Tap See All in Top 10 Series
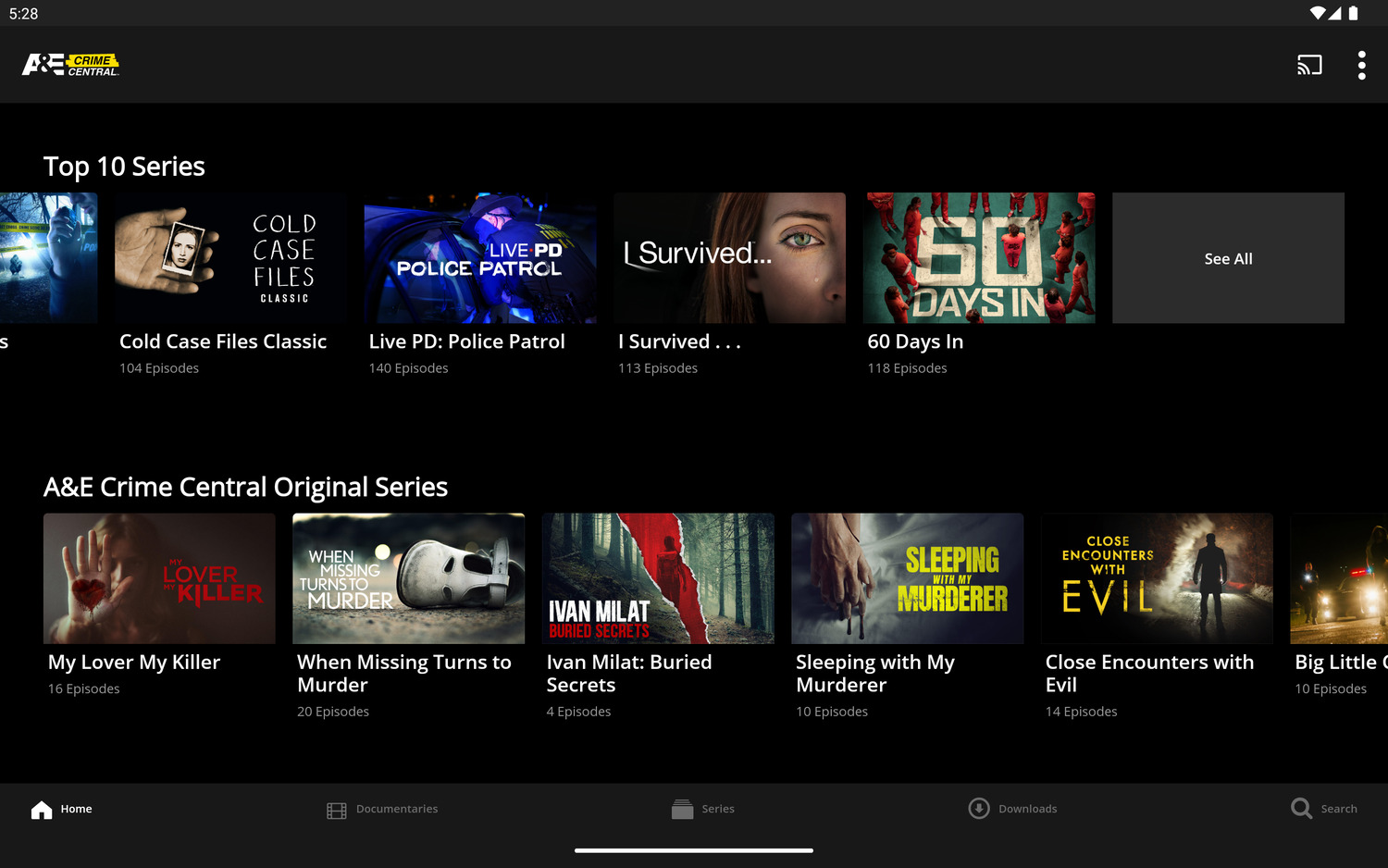 (1228, 258)
